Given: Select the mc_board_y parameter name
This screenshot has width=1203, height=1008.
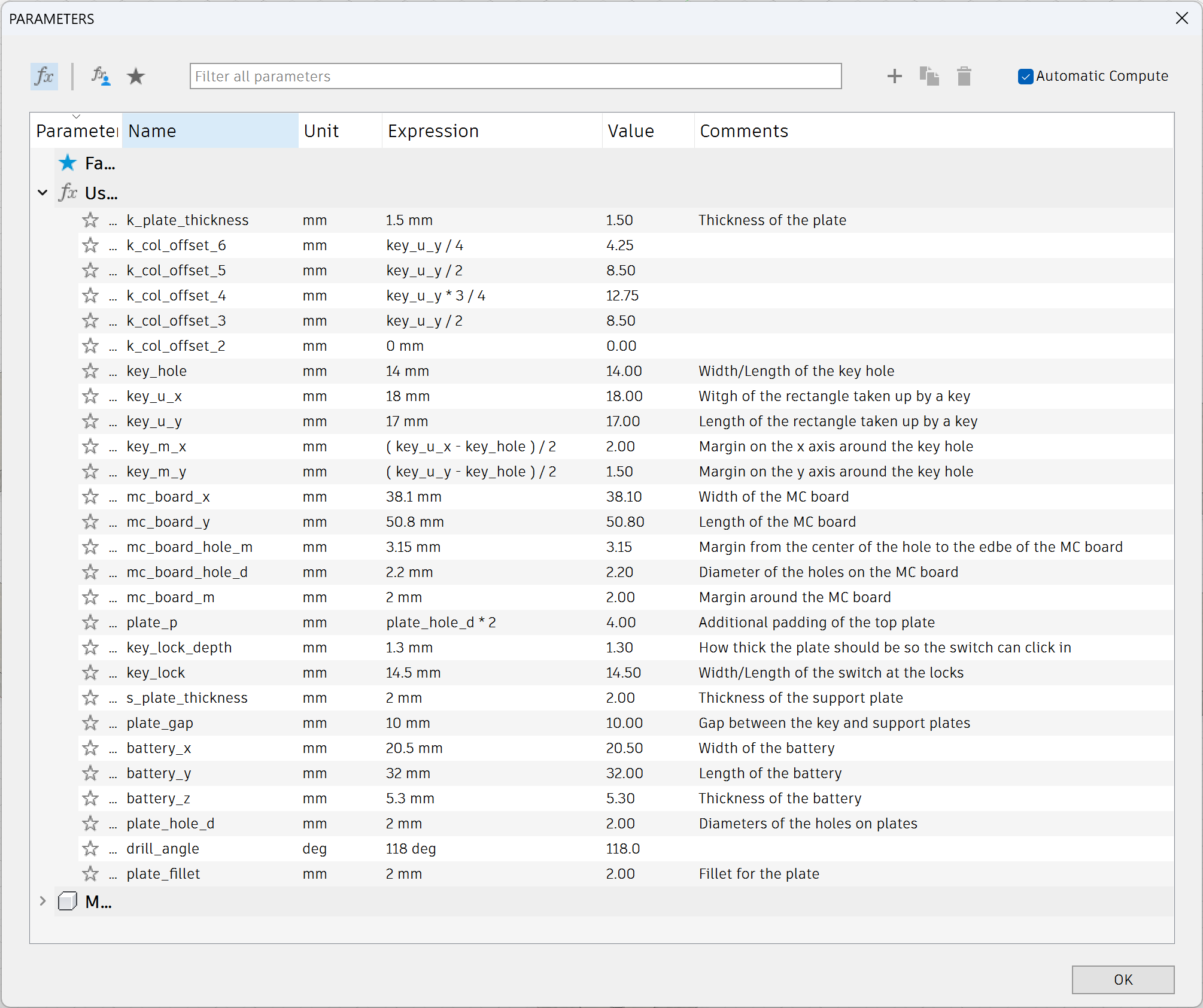Looking at the screenshot, I should pos(168,522).
